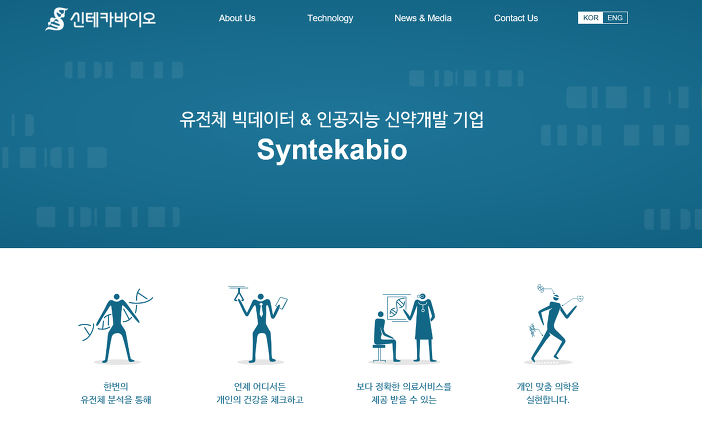Image resolution: width=702 pixels, height=422 pixels.
Task: Open the News & Media menu
Action: [x=423, y=18]
